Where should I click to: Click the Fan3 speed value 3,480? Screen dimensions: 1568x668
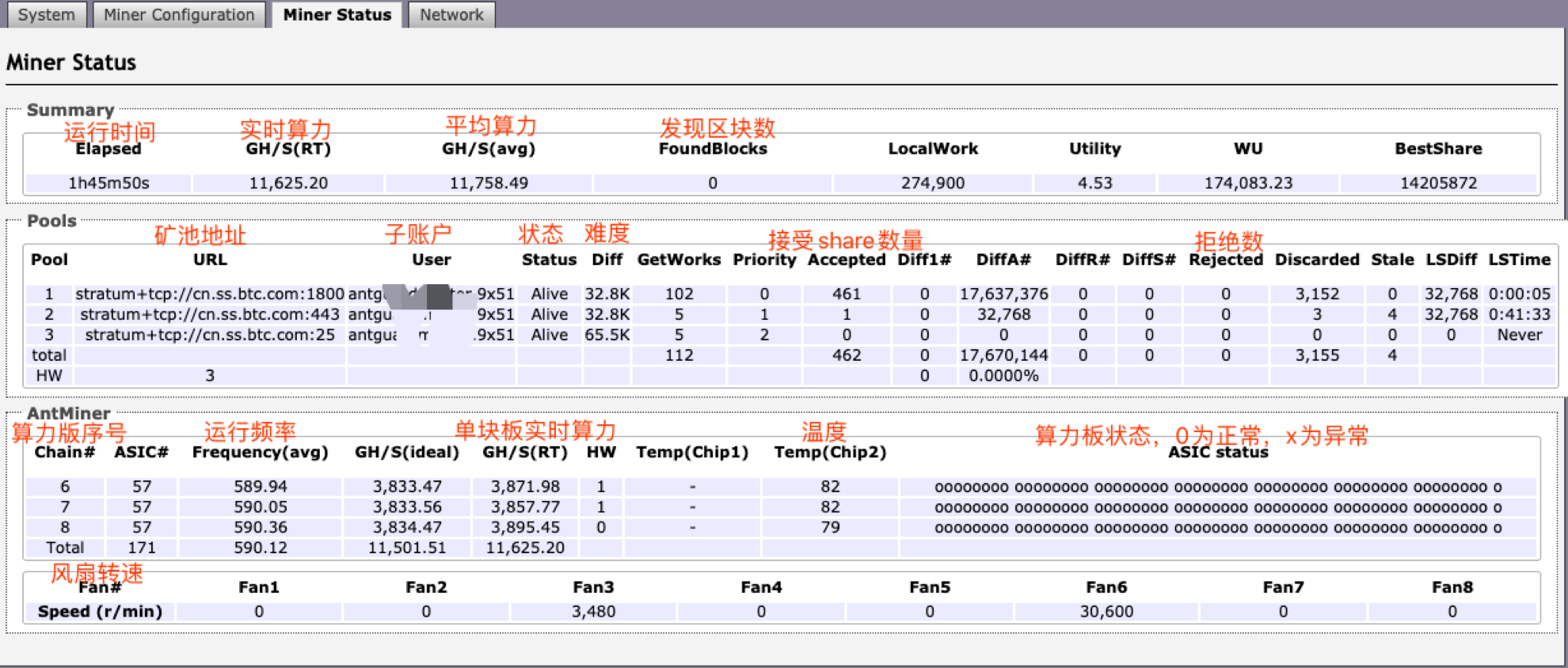click(x=593, y=612)
